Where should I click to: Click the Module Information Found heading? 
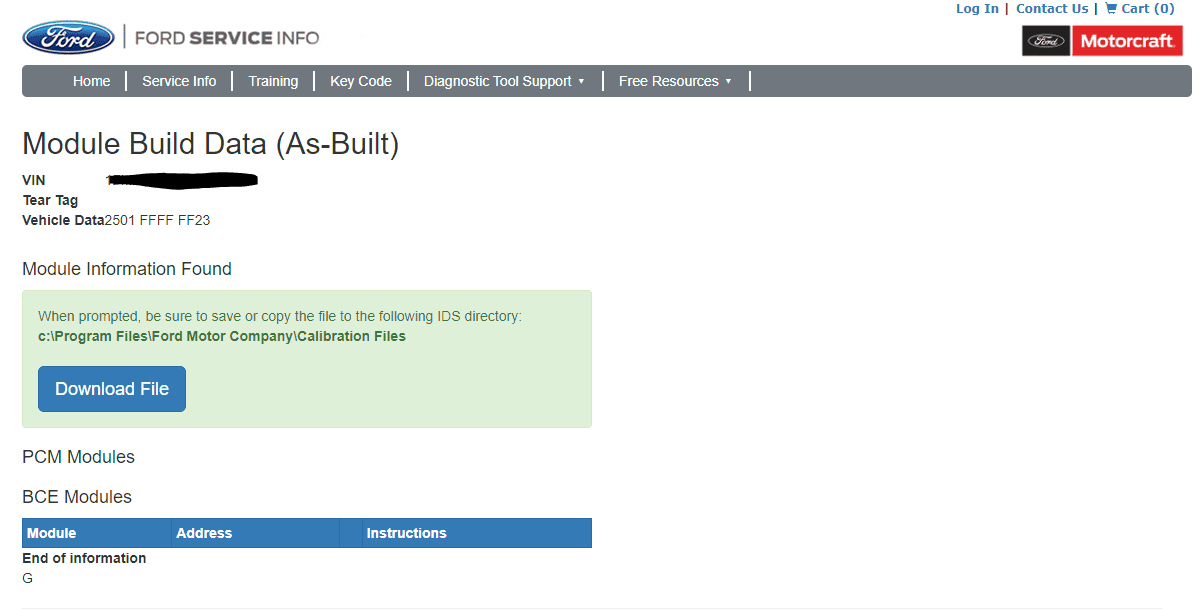127,269
